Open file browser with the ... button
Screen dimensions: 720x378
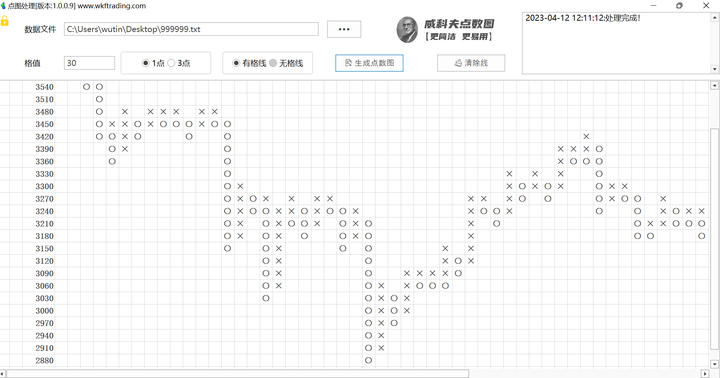coord(344,29)
